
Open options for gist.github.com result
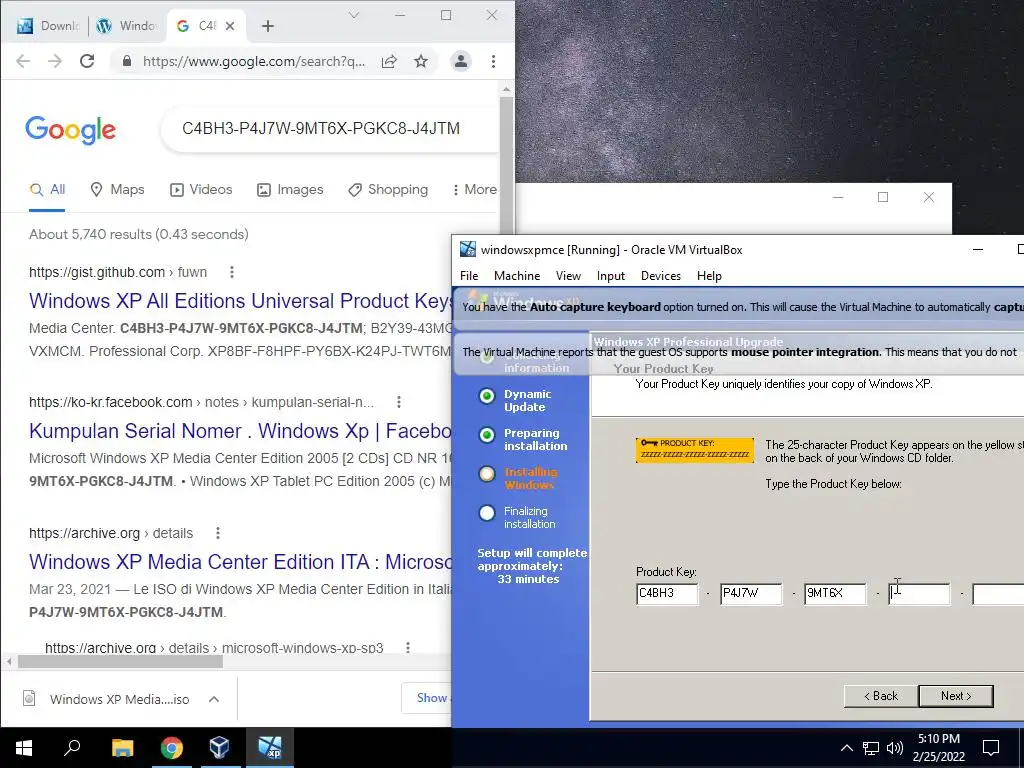click(x=232, y=272)
